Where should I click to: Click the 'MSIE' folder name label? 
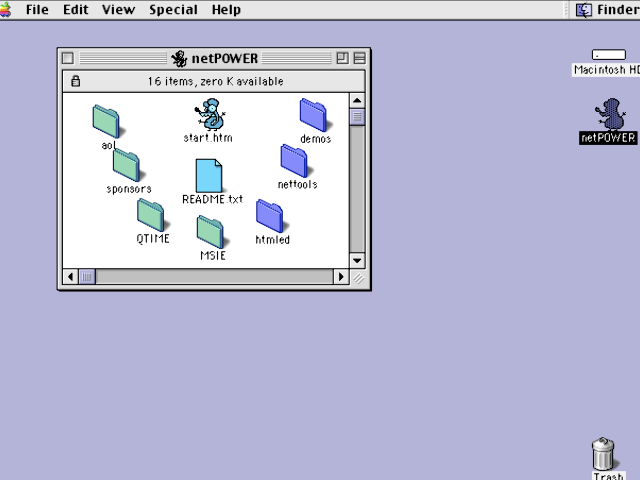pos(213,256)
